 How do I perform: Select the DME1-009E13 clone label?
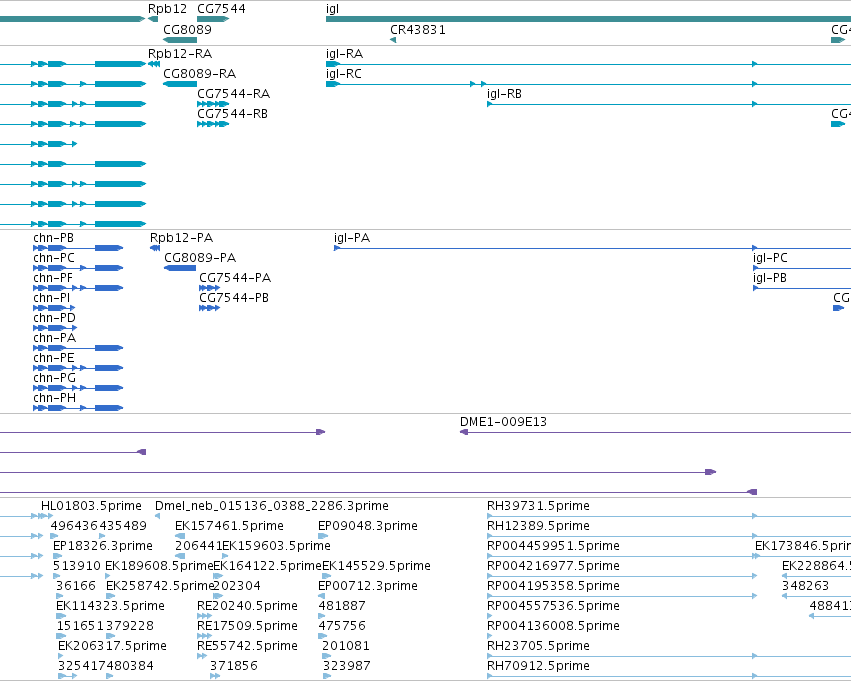(503, 422)
